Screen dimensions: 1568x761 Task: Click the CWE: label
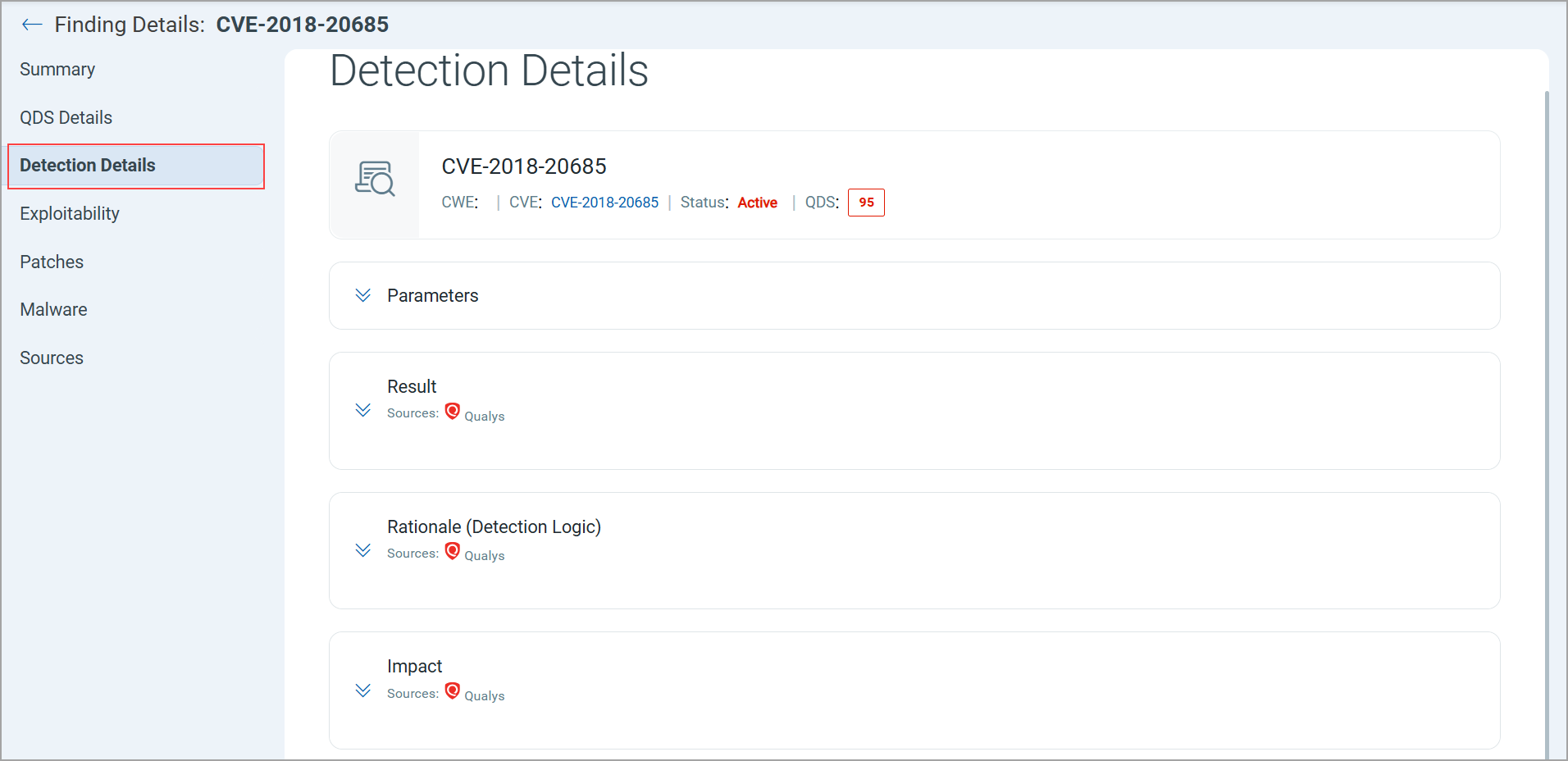click(460, 203)
